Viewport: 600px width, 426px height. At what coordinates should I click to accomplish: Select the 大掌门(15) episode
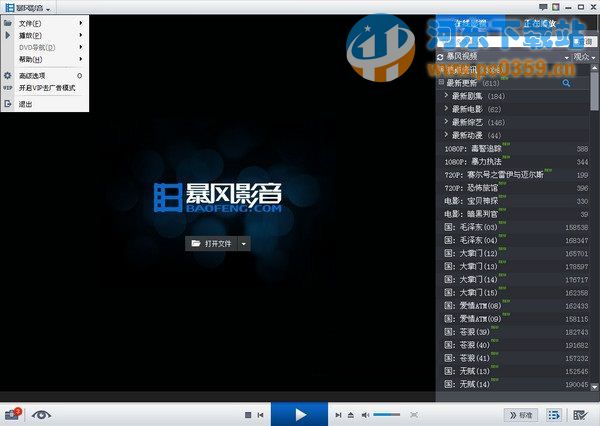coord(513,292)
